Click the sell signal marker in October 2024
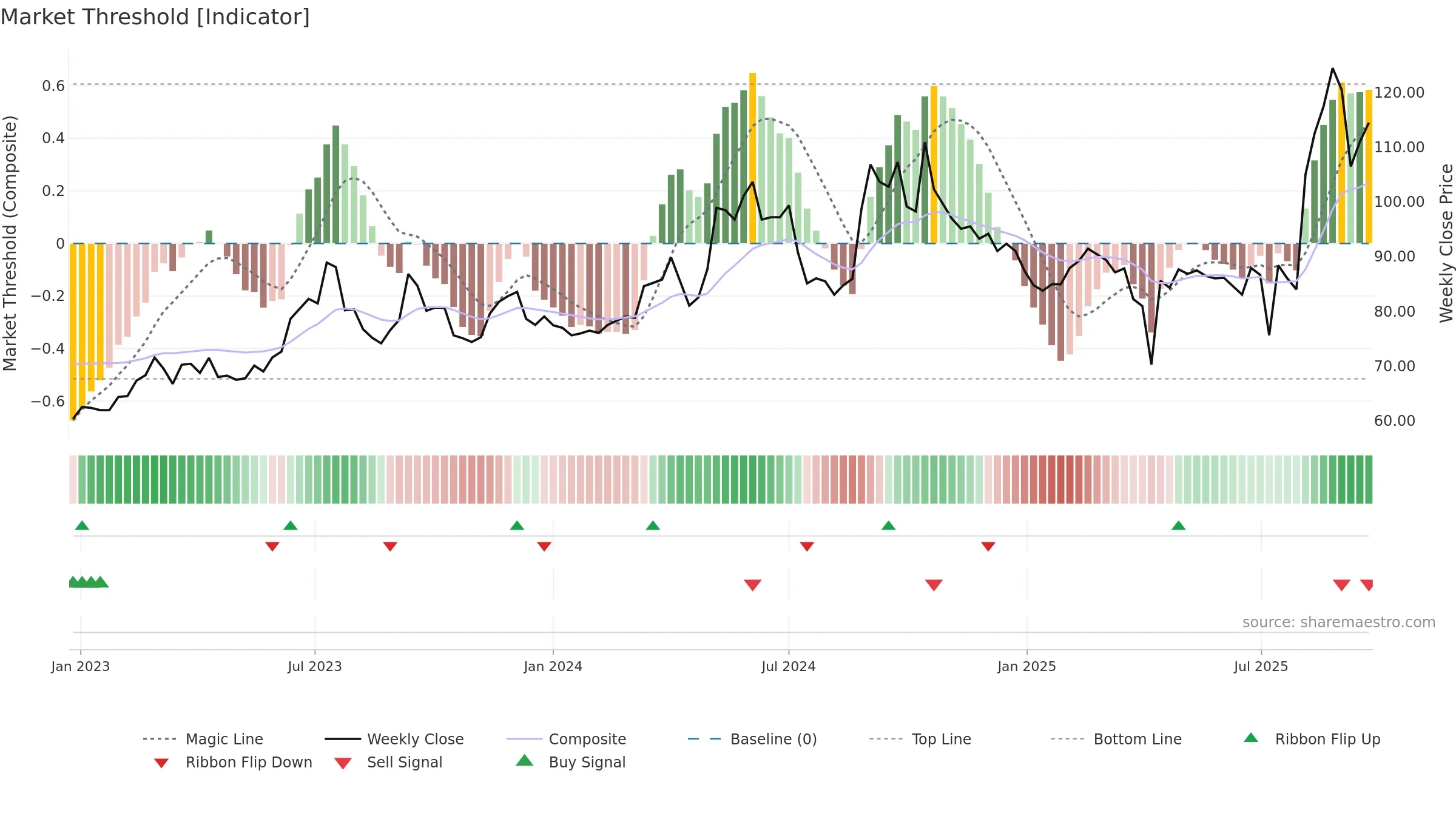Screen dimensions: 1456x819 tap(934, 585)
